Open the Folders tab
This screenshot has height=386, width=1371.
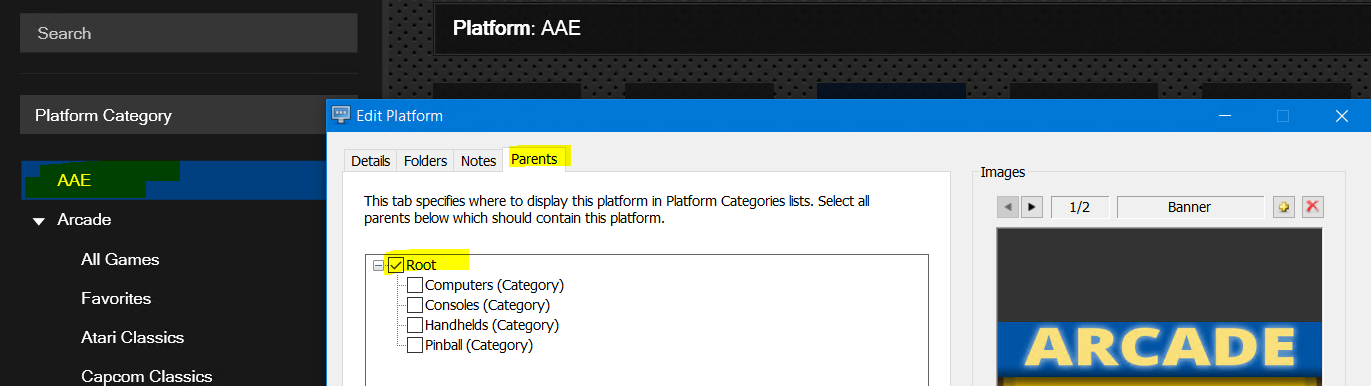click(x=426, y=161)
